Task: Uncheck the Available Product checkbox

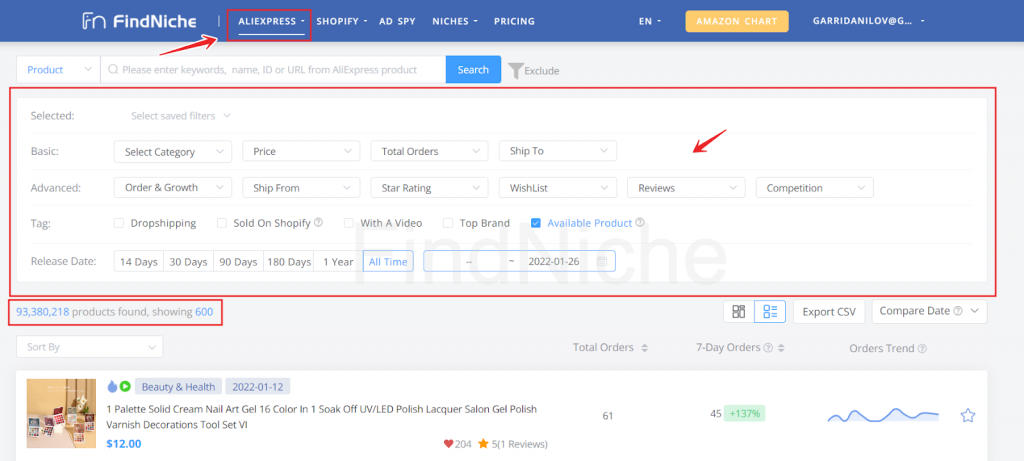Action: pos(536,223)
